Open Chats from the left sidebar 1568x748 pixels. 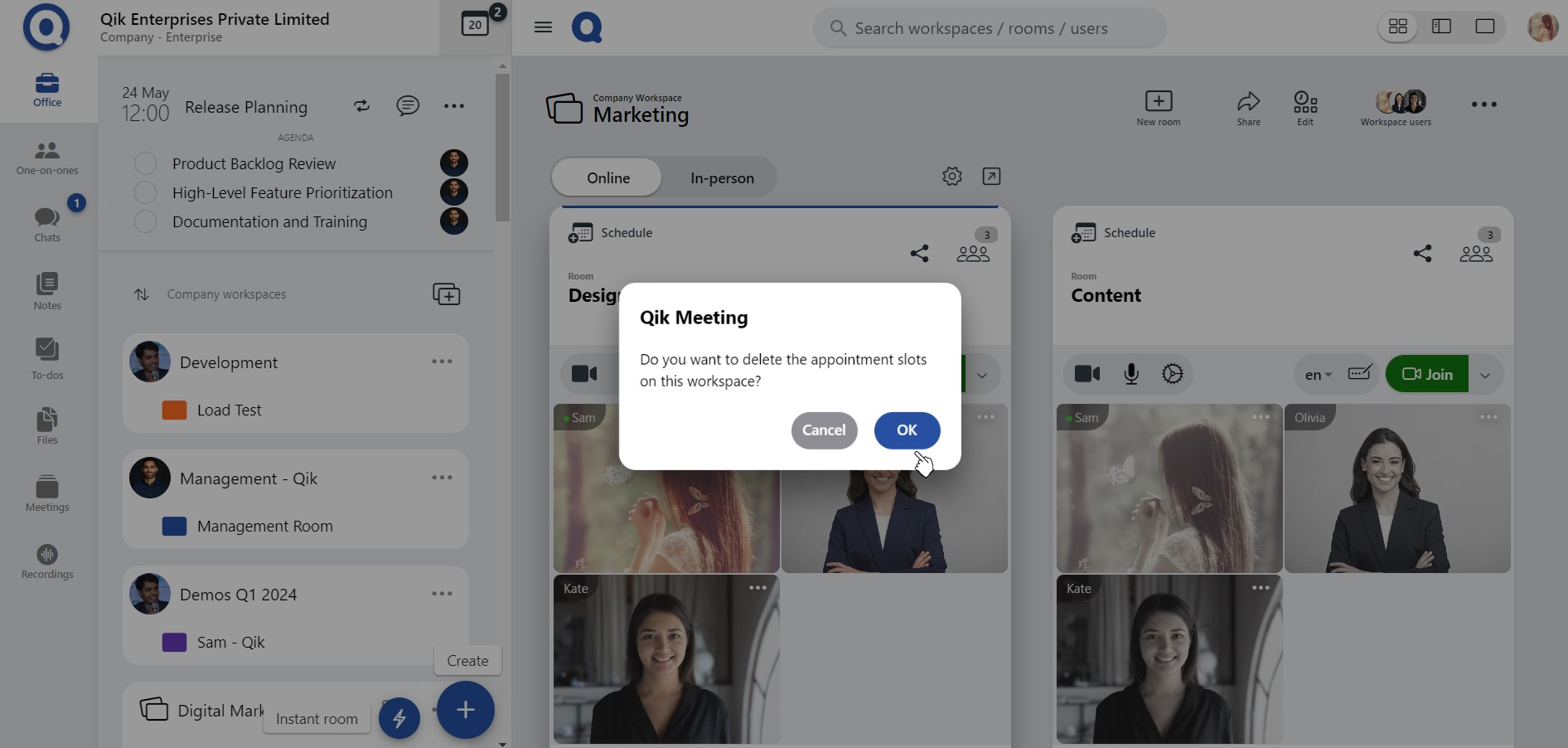point(47,225)
